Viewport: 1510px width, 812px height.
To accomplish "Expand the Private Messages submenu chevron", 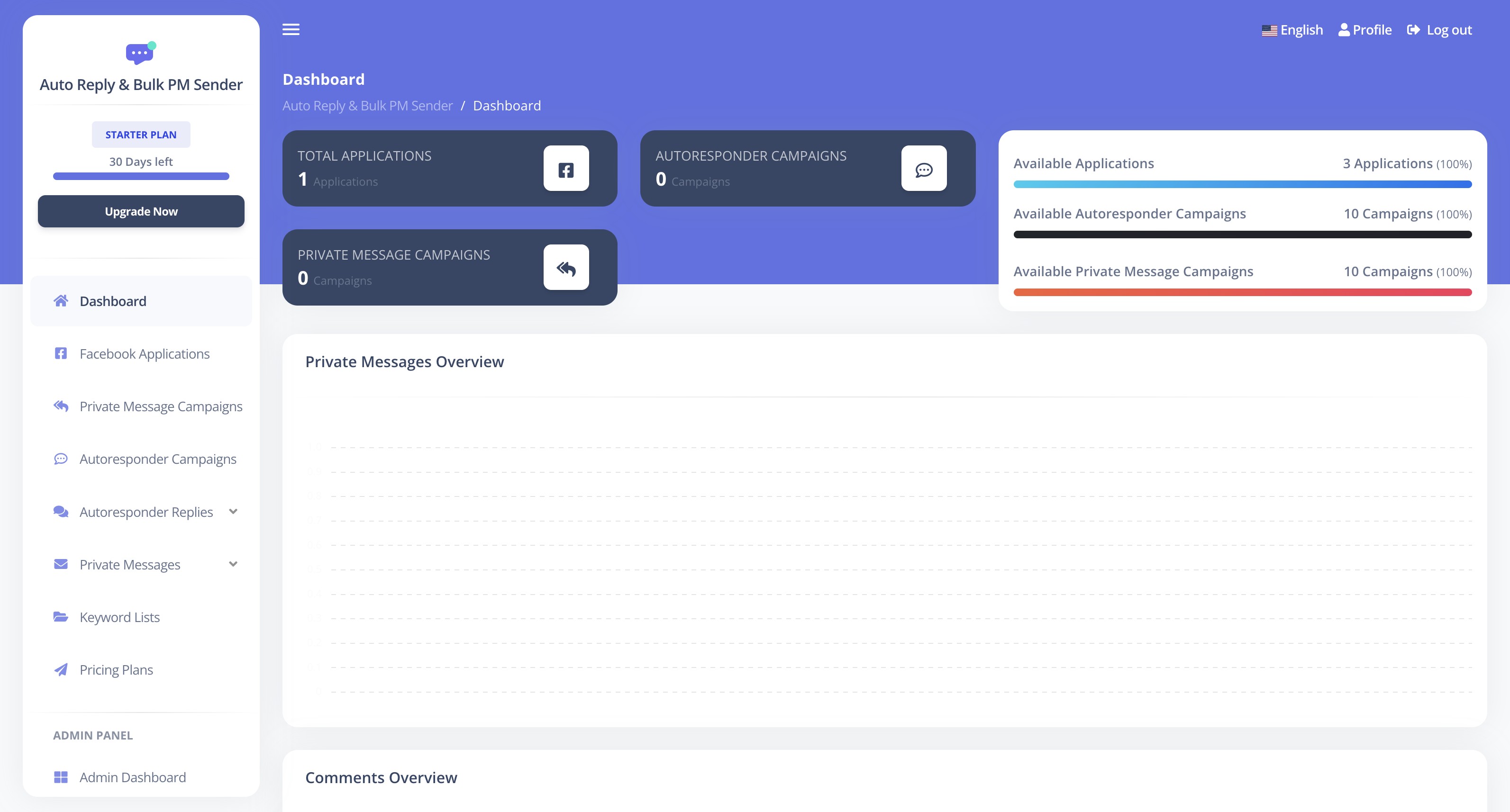I will (x=233, y=564).
